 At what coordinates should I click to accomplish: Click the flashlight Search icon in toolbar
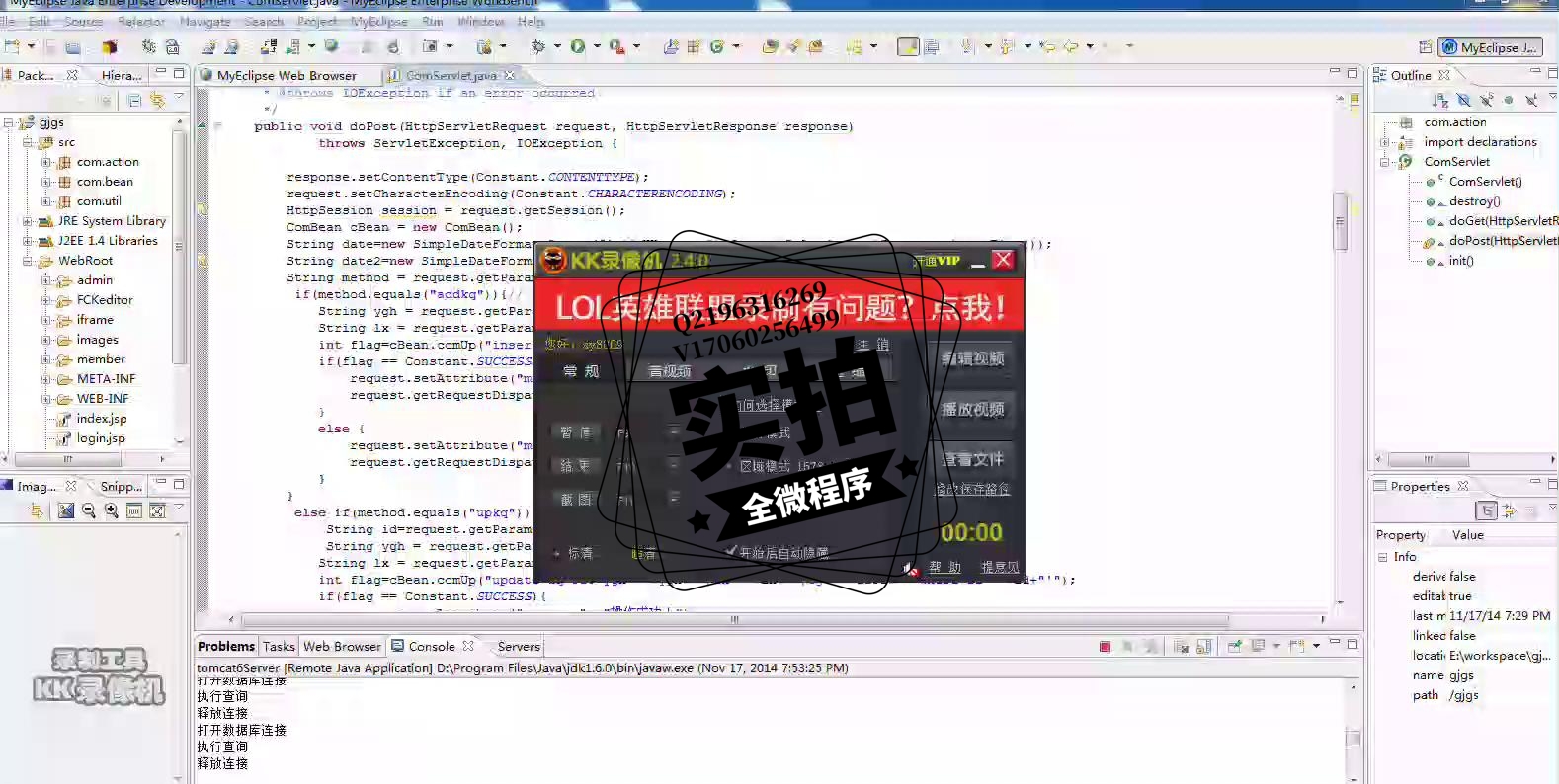[791, 46]
